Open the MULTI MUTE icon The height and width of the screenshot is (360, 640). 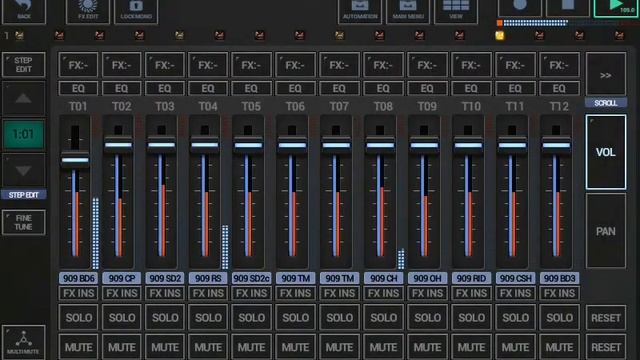pyautogui.click(x=24, y=342)
